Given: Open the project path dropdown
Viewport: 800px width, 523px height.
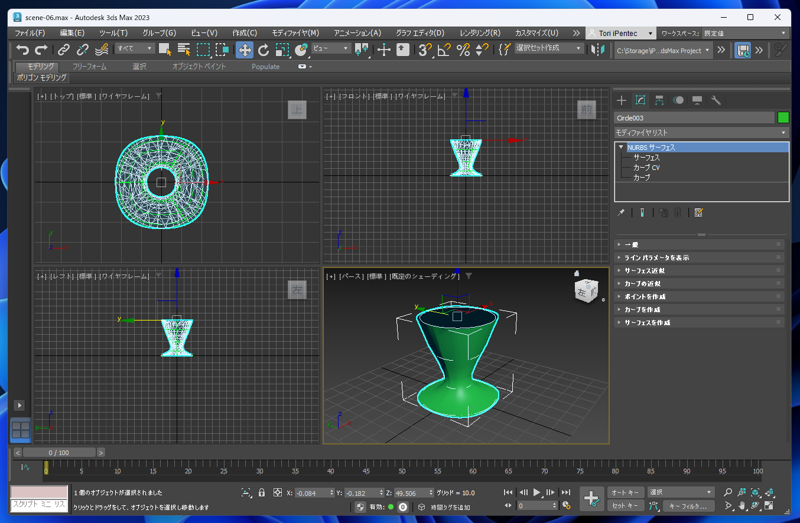Looking at the screenshot, I should click(662, 51).
